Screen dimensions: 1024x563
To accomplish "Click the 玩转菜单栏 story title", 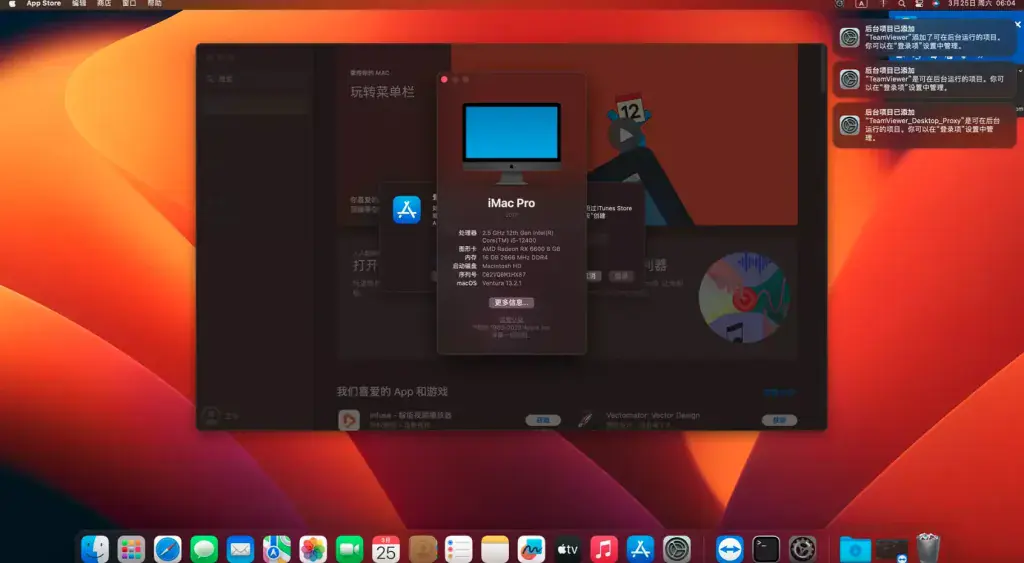I will click(x=383, y=92).
